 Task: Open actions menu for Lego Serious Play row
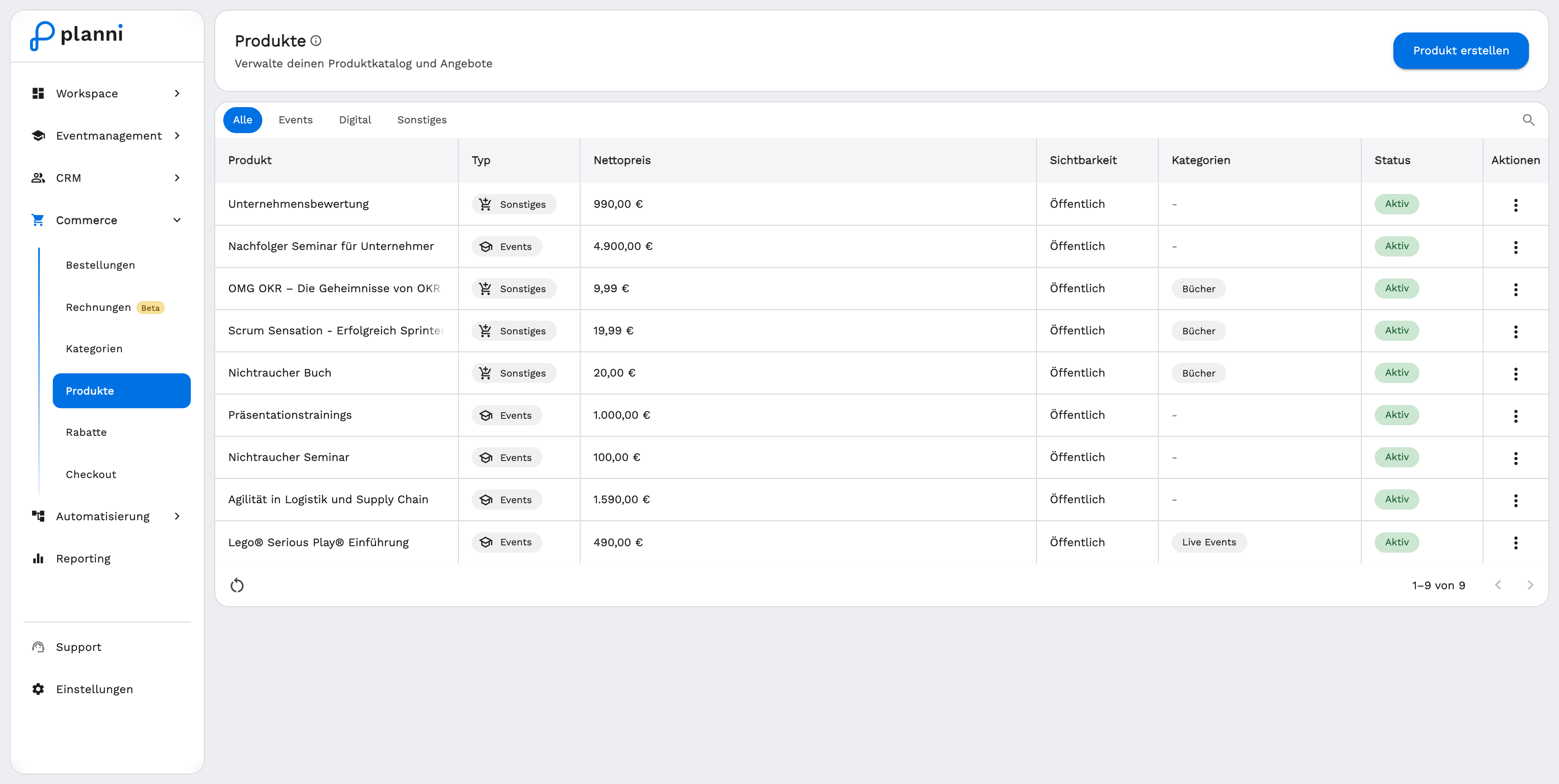[1516, 543]
